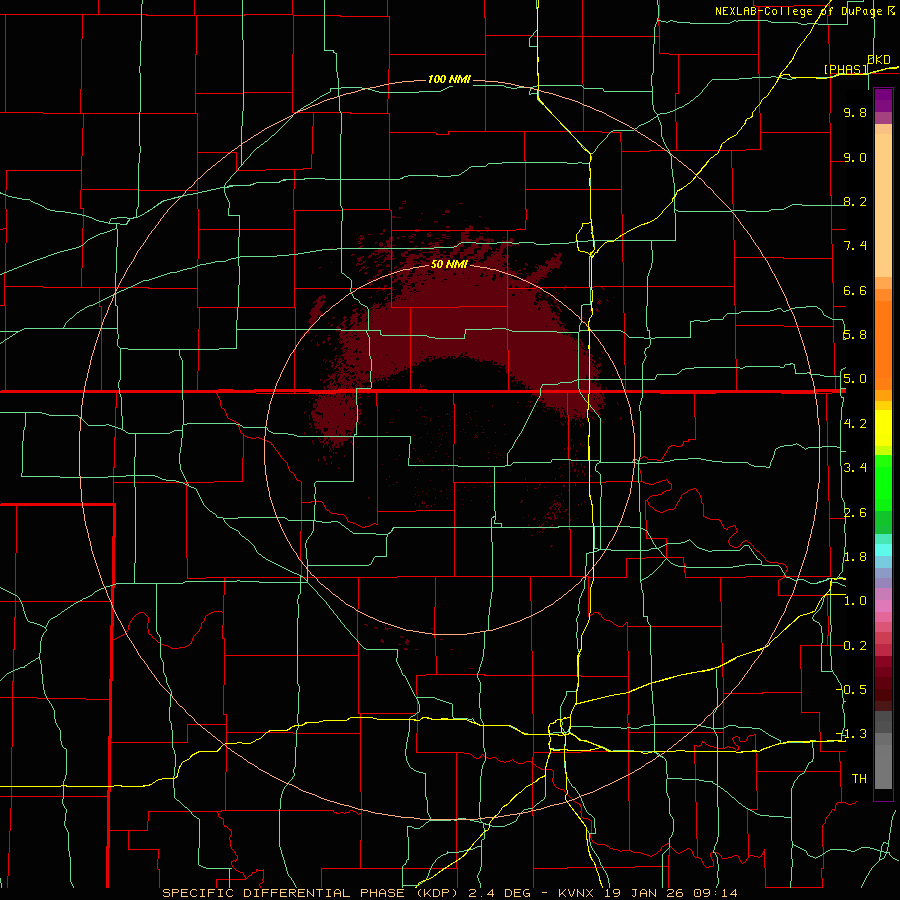This screenshot has width=900, height=900.
Task: Click the 4.2 value on the color scale
Action: (855, 424)
